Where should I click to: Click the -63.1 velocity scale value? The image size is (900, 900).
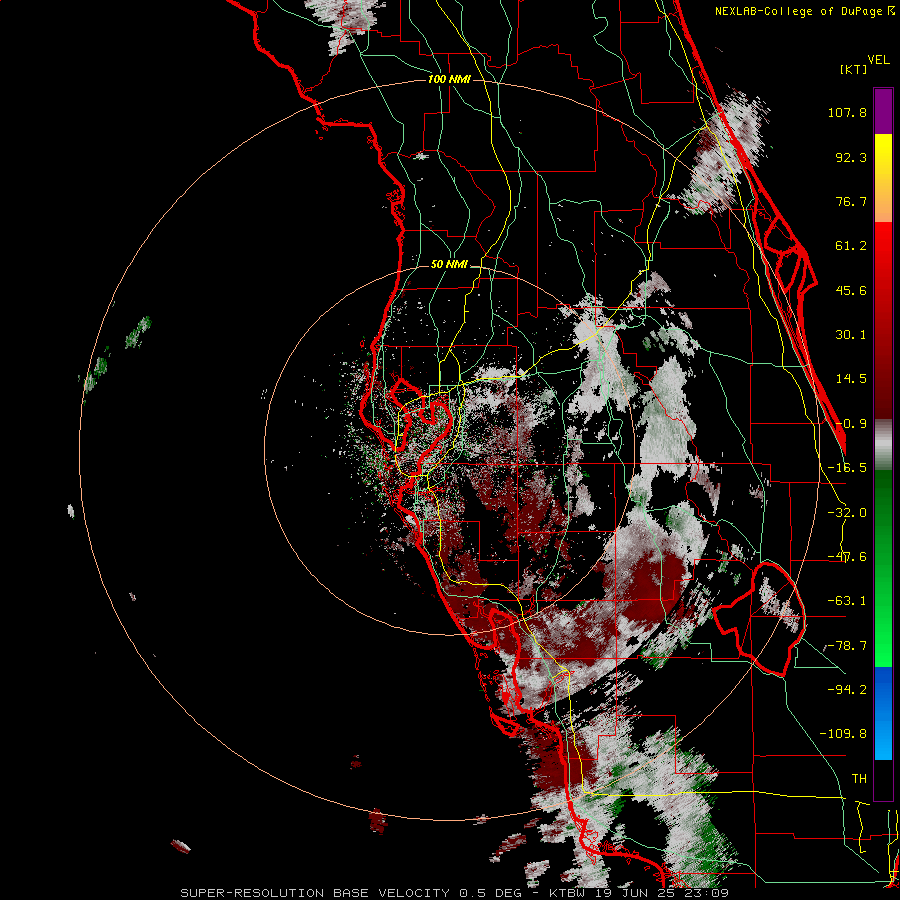coord(847,601)
